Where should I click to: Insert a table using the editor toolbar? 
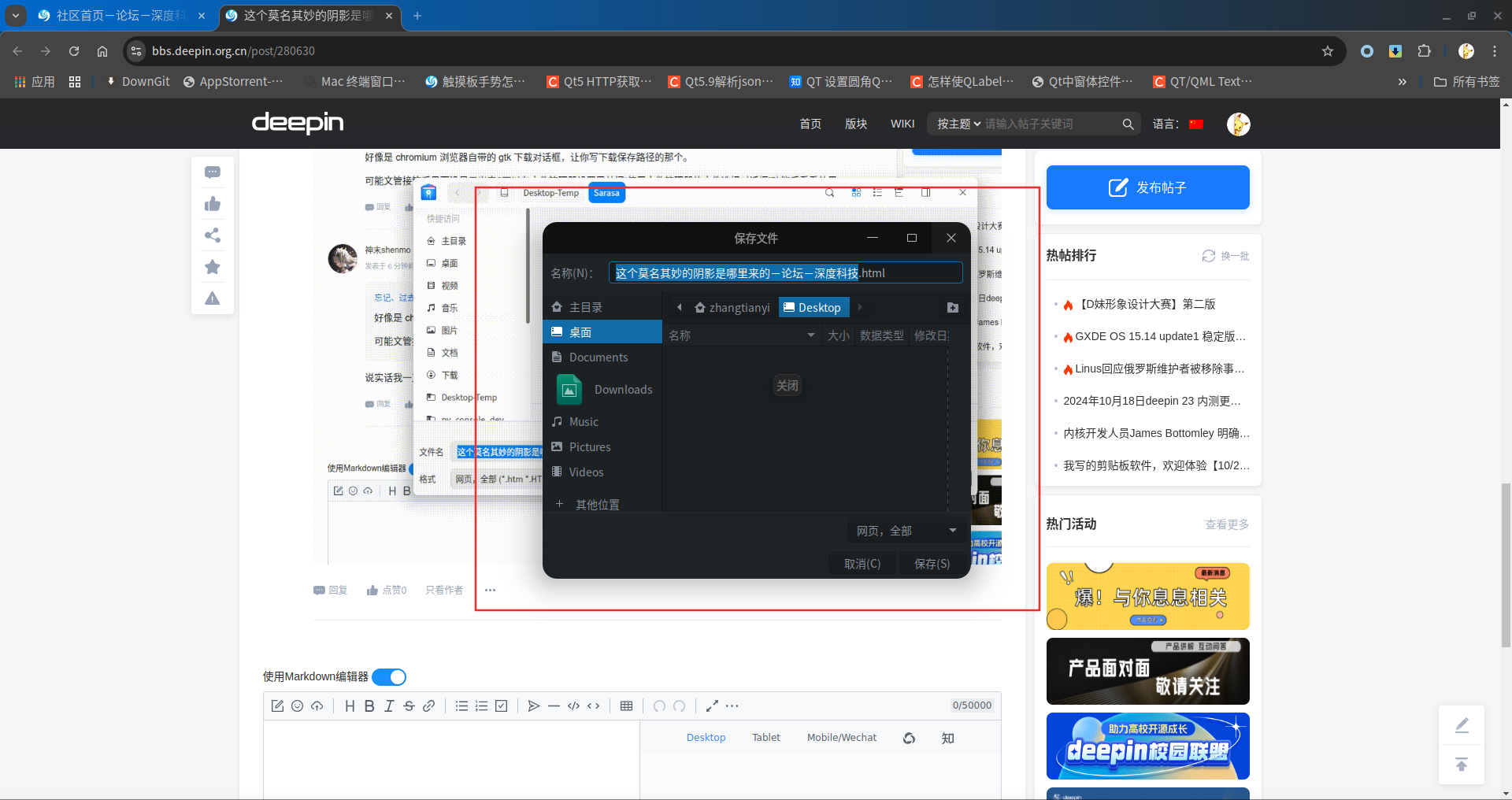(626, 706)
